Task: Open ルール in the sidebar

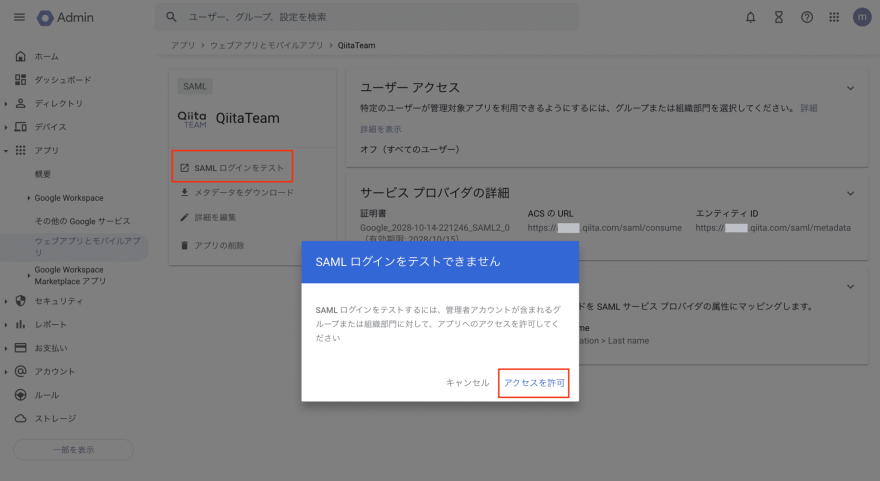Action: [47, 395]
